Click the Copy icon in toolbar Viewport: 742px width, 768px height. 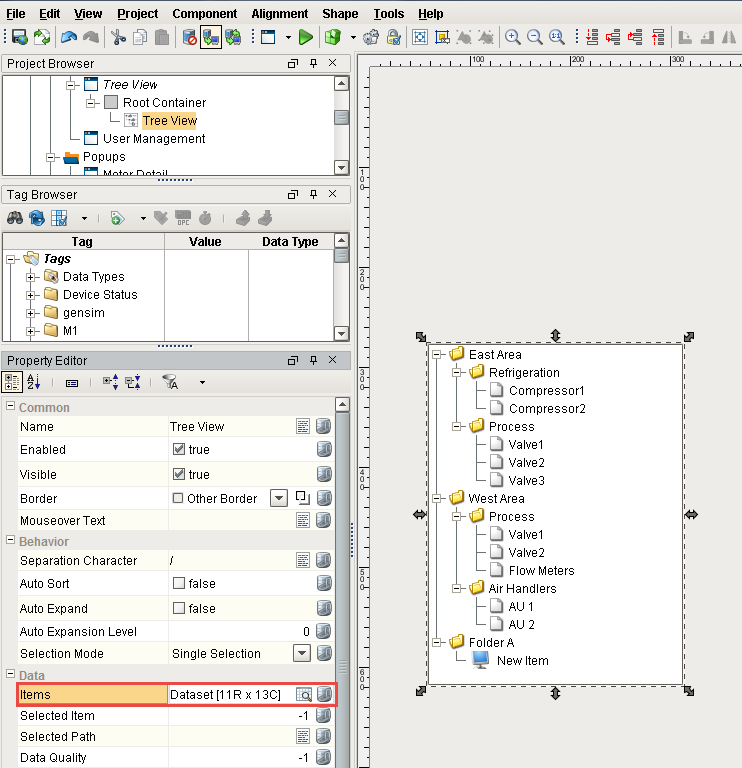(x=140, y=37)
